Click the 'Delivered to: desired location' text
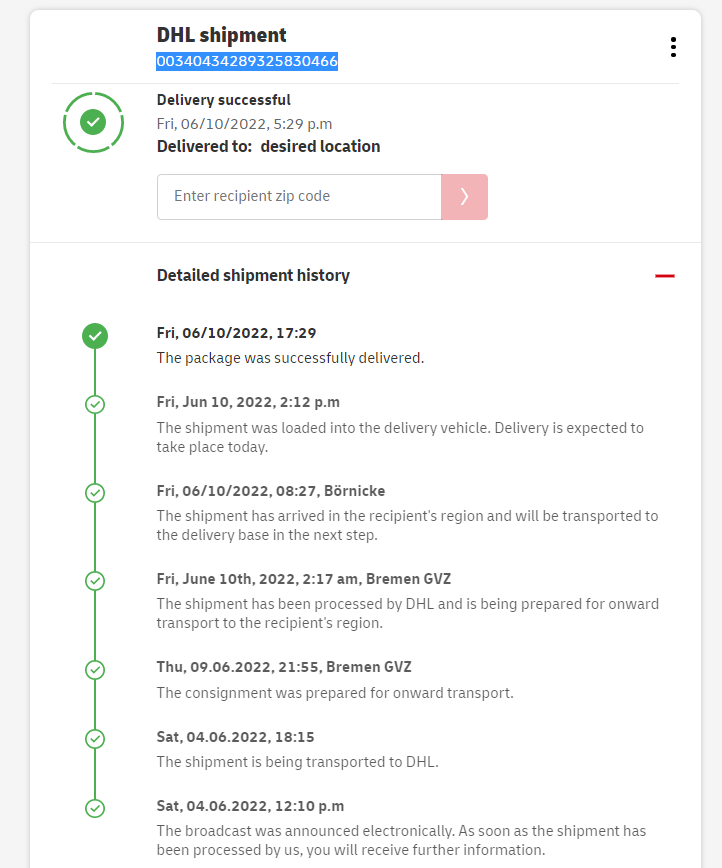The image size is (722, 868). pyautogui.click(x=268, y=146)
